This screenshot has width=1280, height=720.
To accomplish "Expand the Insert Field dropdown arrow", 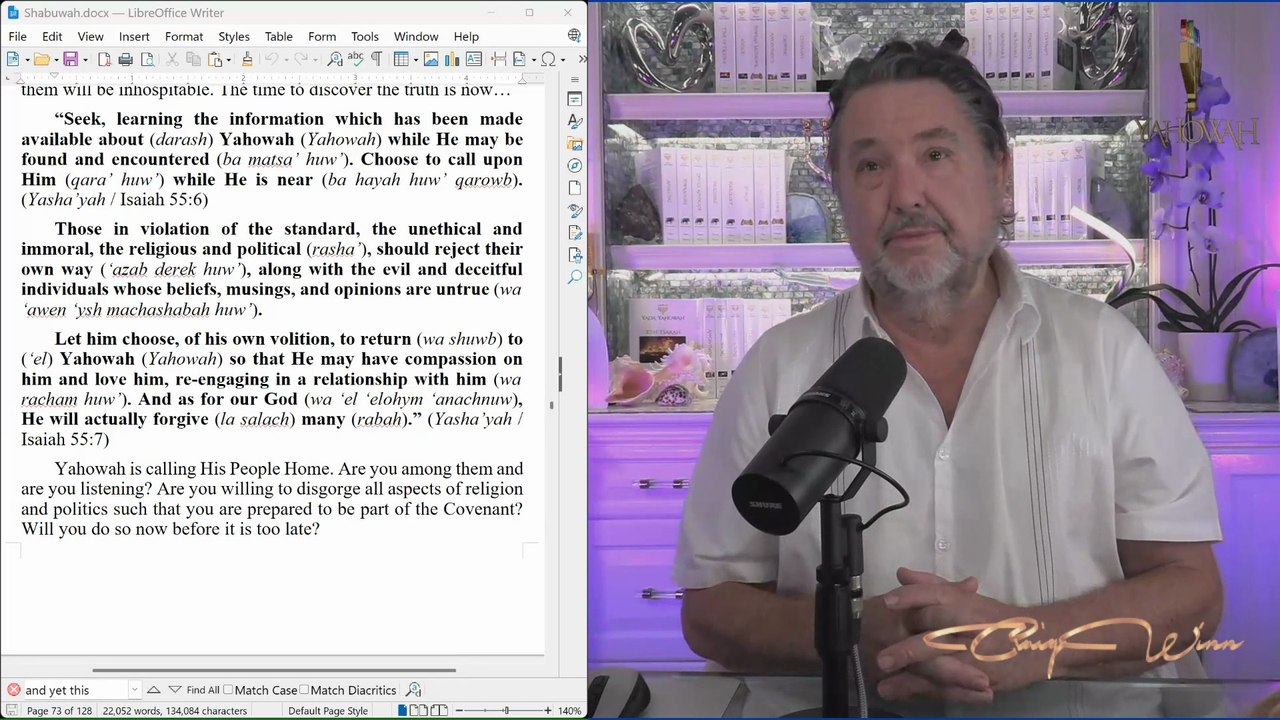I will pyautogui.click(x=533, y=60).
